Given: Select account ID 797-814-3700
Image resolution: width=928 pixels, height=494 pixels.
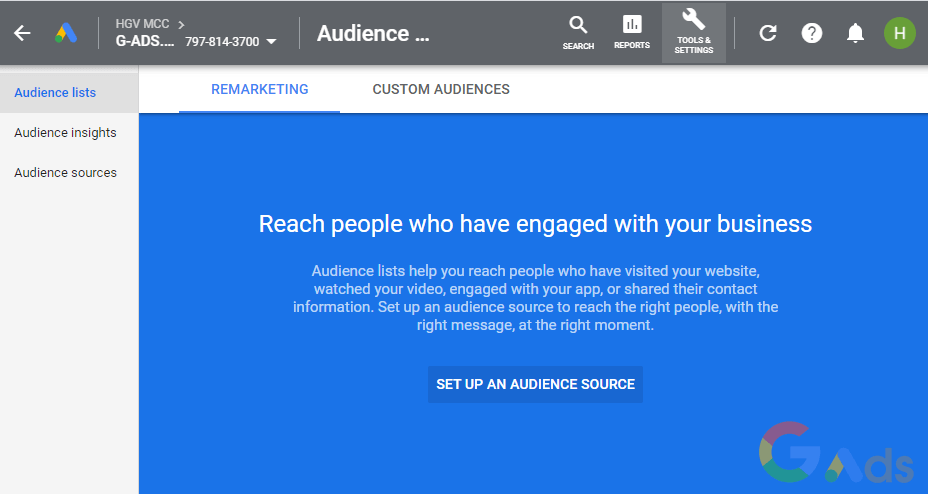Looking at the screenshot, I should coord(222,42).
